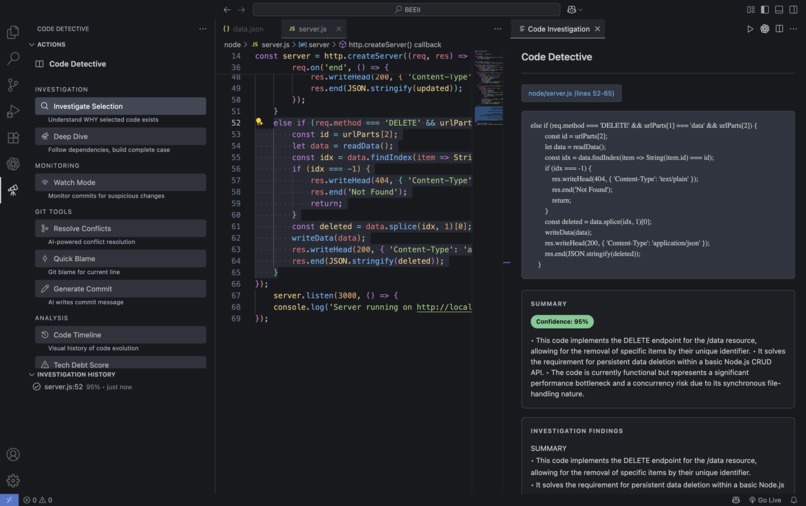Viewport: 806px width, 506px height.
Task: Click the editor minimap
Action: coord(488,87)
